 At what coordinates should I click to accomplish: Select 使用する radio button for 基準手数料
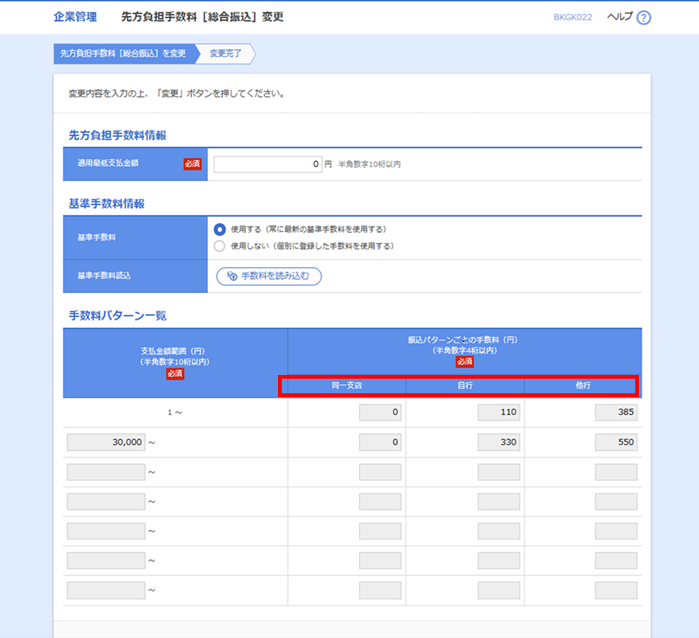[219, 230]
